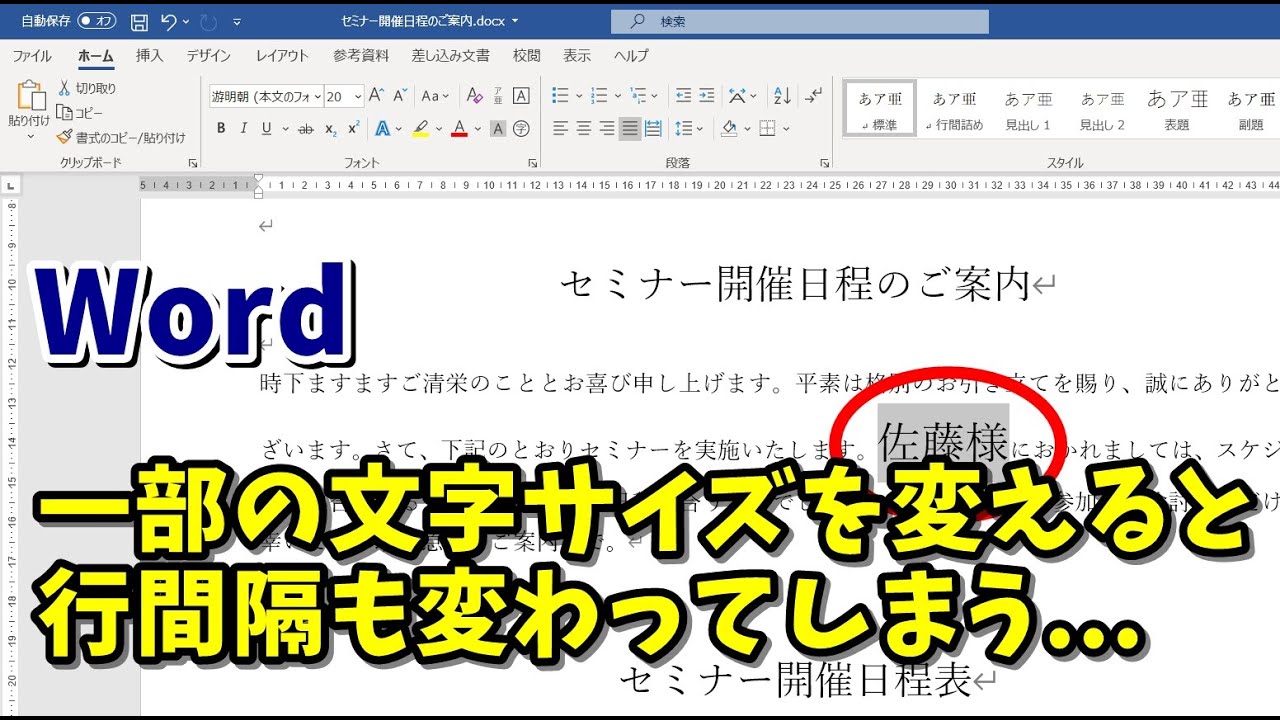This screenshot has height=720, width=1280.
Task: Open the numbered list dropdown arrow
Action: click(x=617, y=96)
